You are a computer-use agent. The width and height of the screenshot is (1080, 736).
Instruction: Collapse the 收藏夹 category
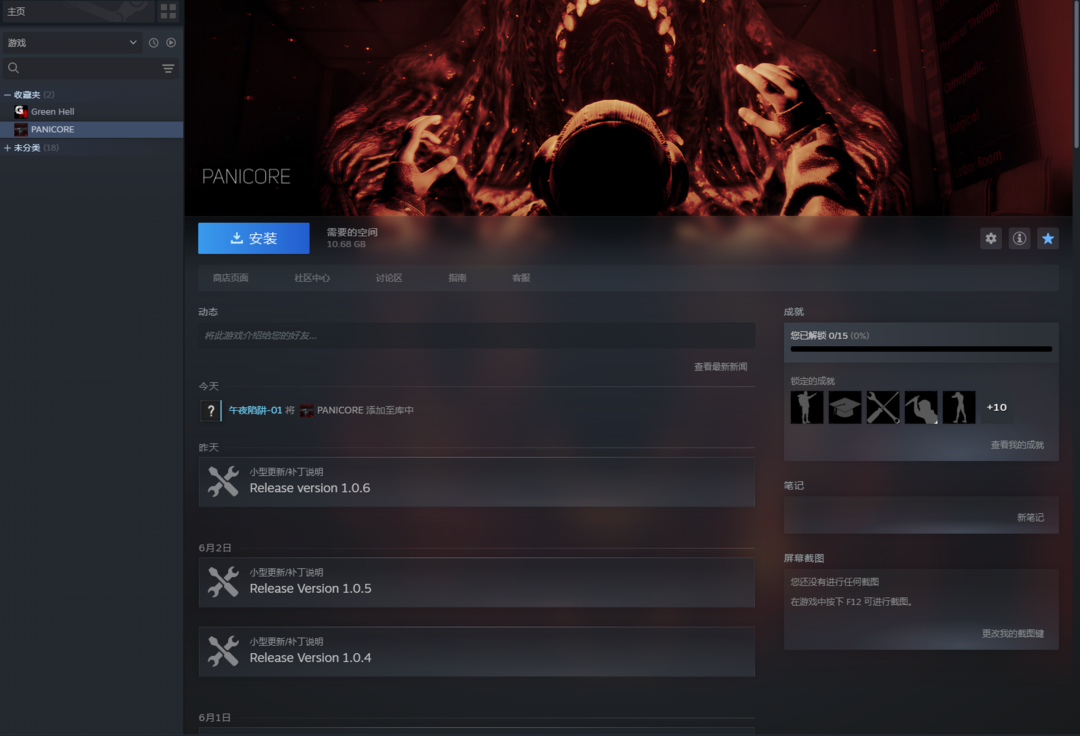tap(8, 95)
